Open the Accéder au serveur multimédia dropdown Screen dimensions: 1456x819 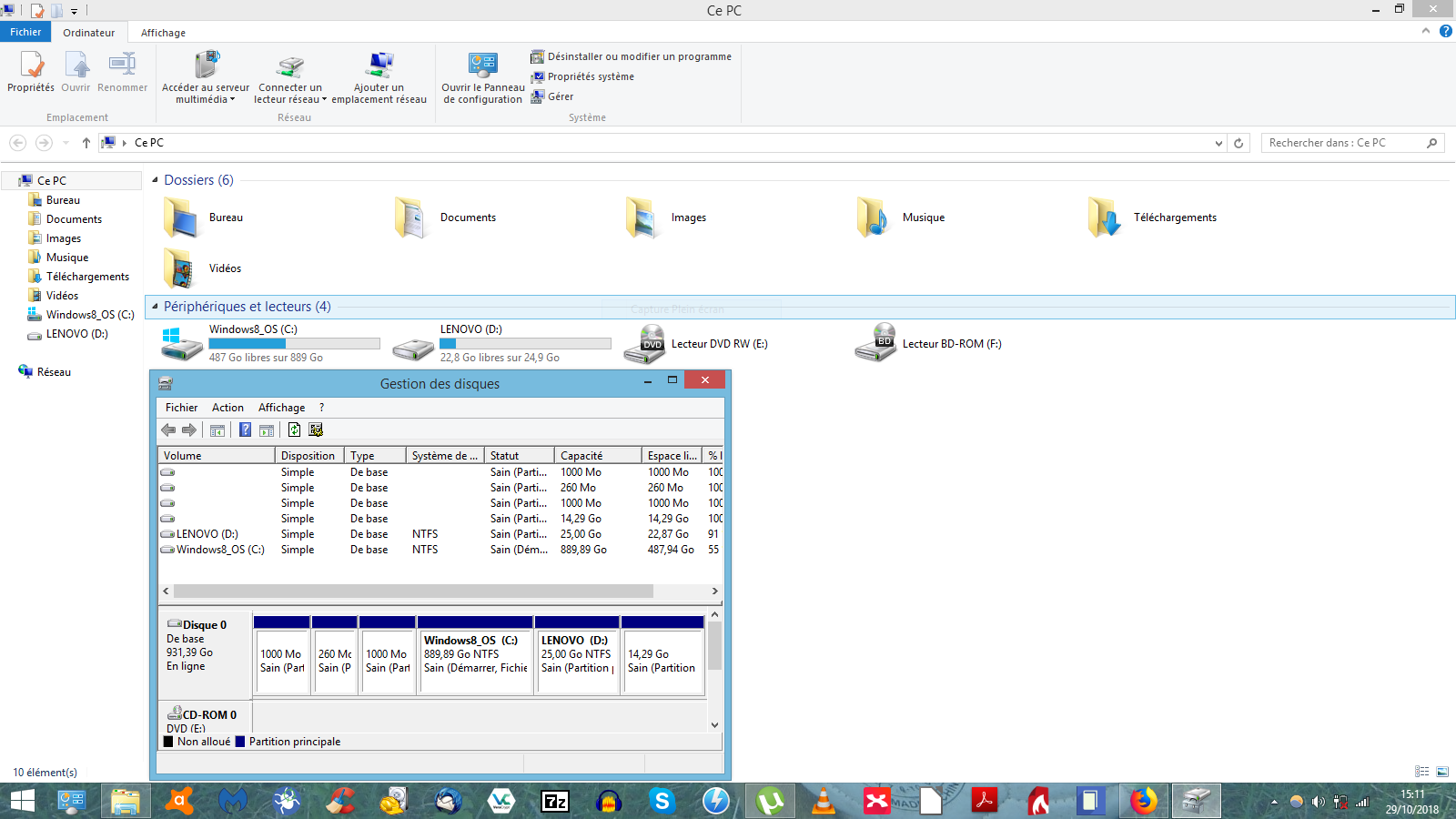pos(232,100)
